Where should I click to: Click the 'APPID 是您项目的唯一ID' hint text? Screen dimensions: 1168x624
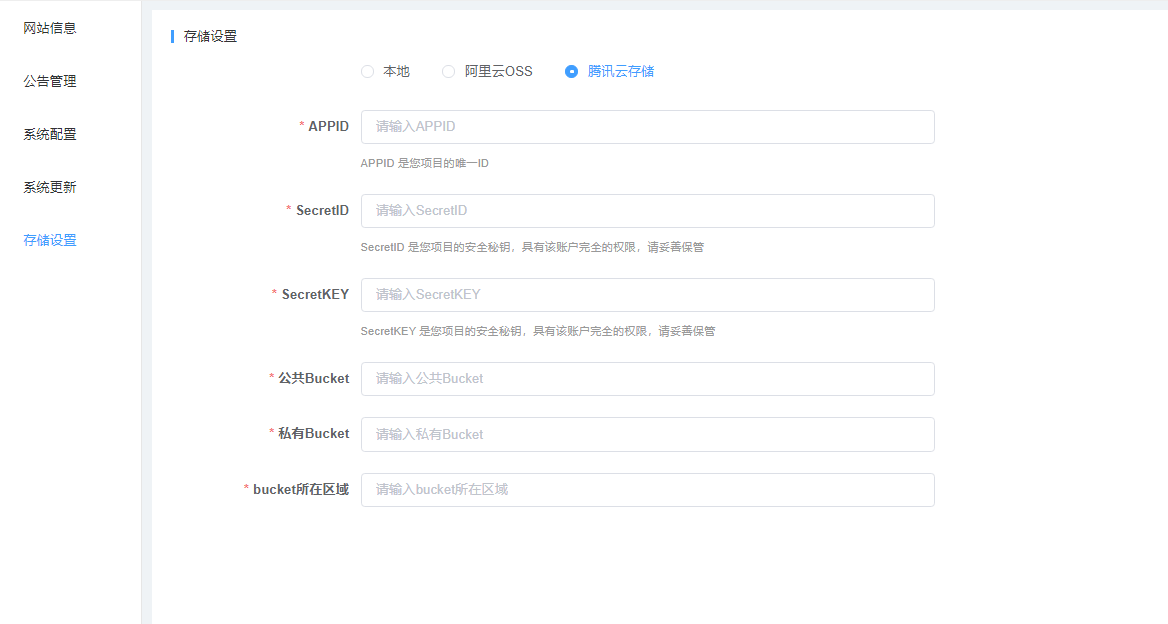(x=424, y=163)
